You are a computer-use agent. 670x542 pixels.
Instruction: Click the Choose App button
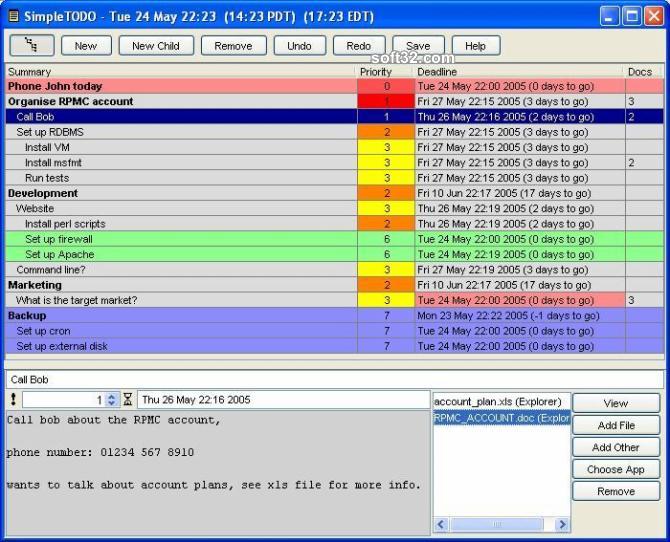click(616, 469)
